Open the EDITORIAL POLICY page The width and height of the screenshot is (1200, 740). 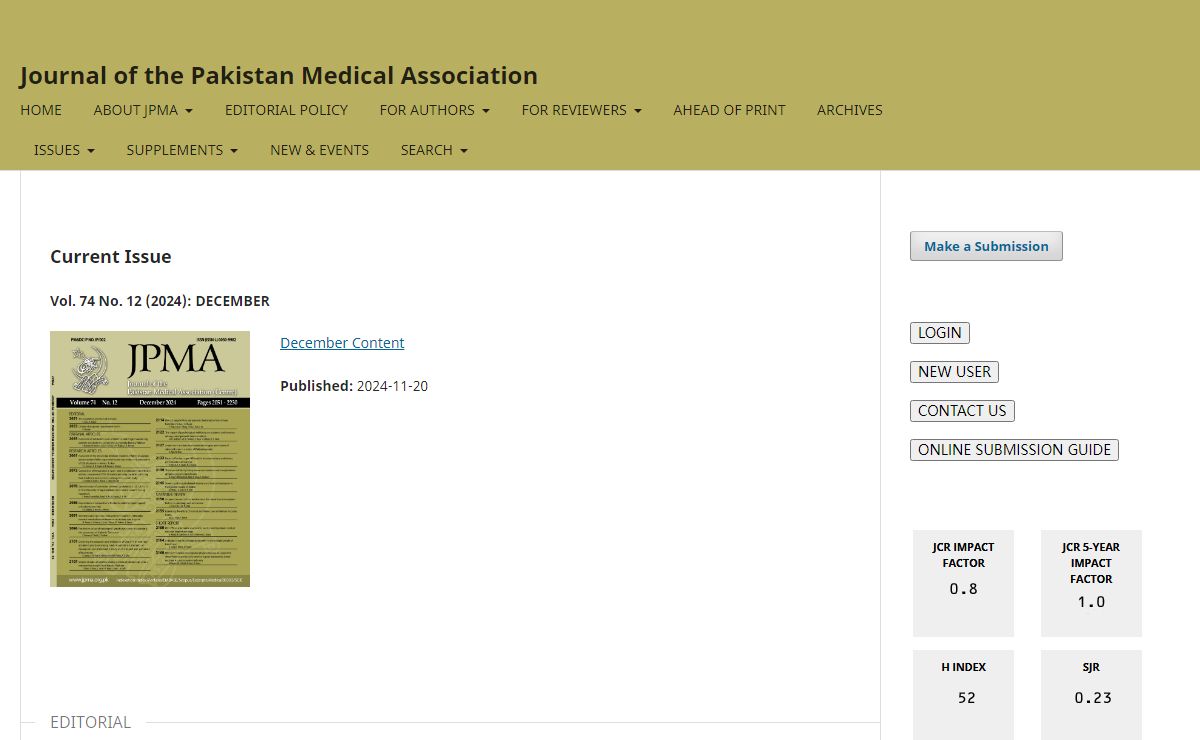click(286, 110)
